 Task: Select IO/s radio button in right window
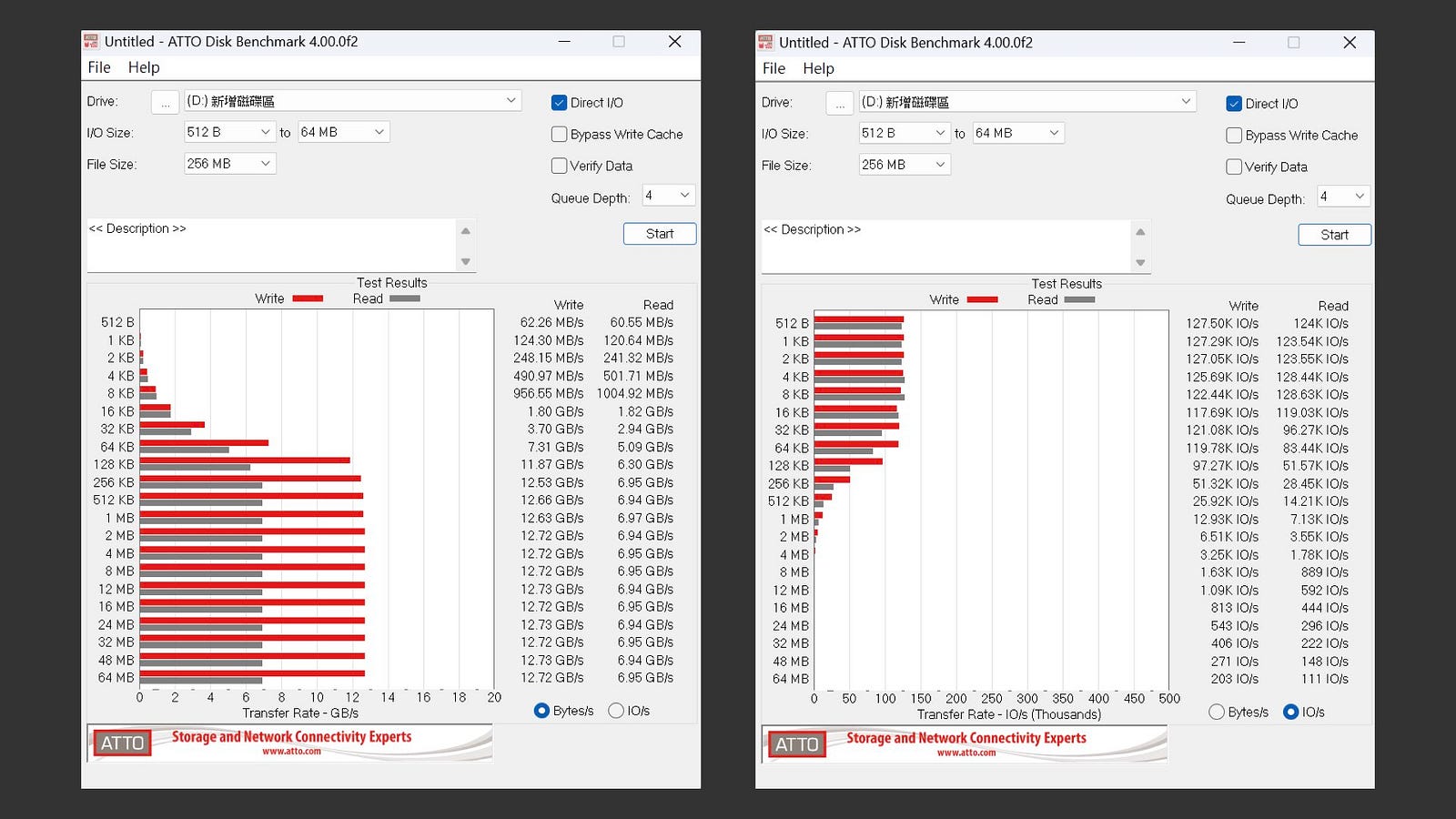1290,712
